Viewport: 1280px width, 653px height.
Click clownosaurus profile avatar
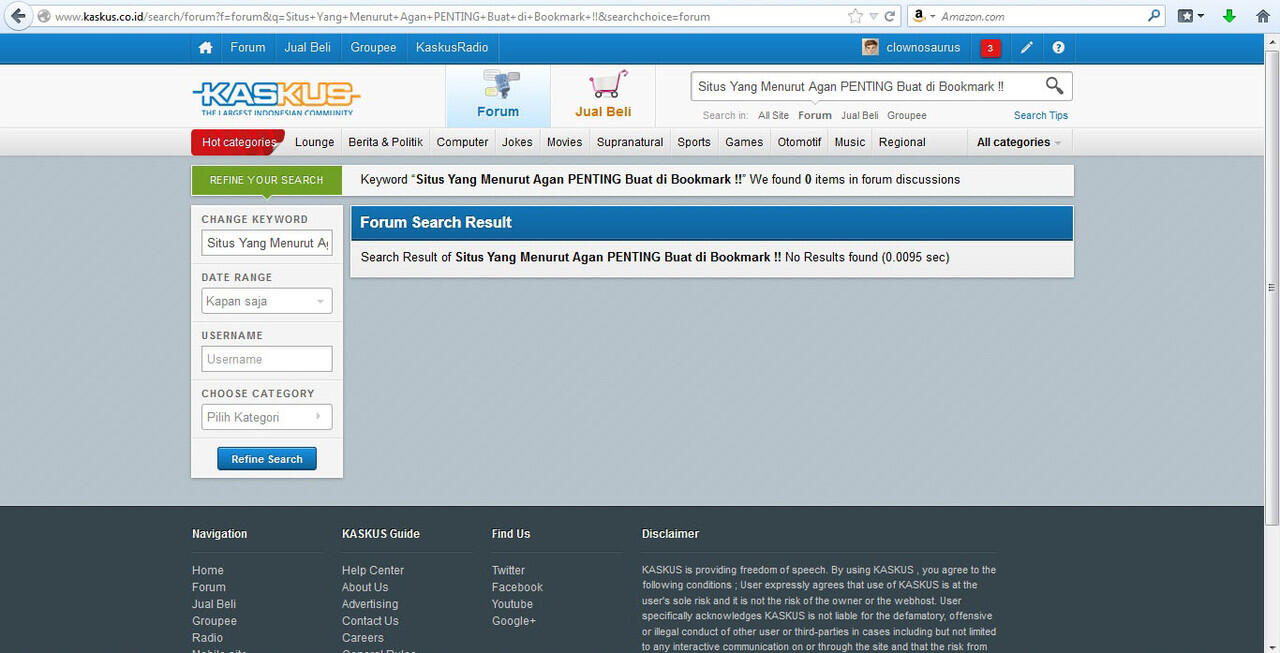pyautogui.click(x=870, y=47)
